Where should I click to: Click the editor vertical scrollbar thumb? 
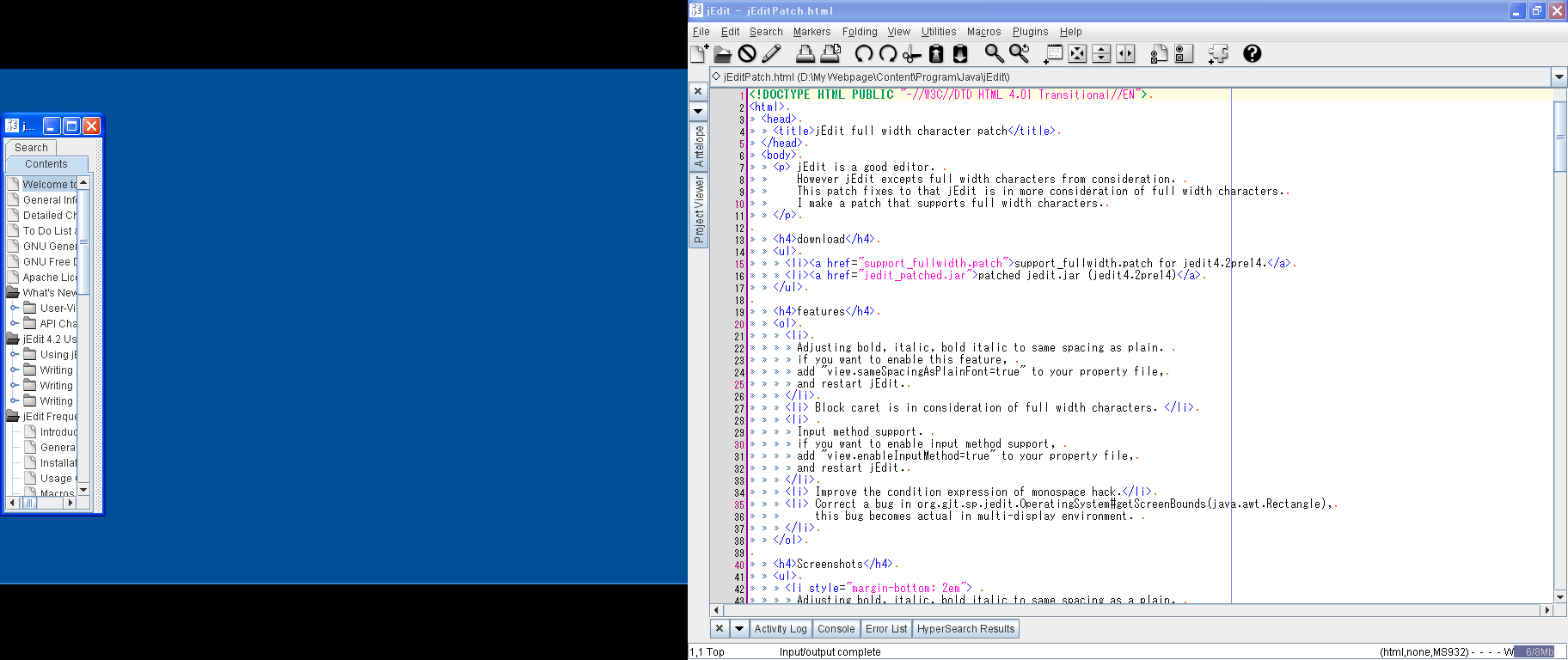pos(1560,136)
